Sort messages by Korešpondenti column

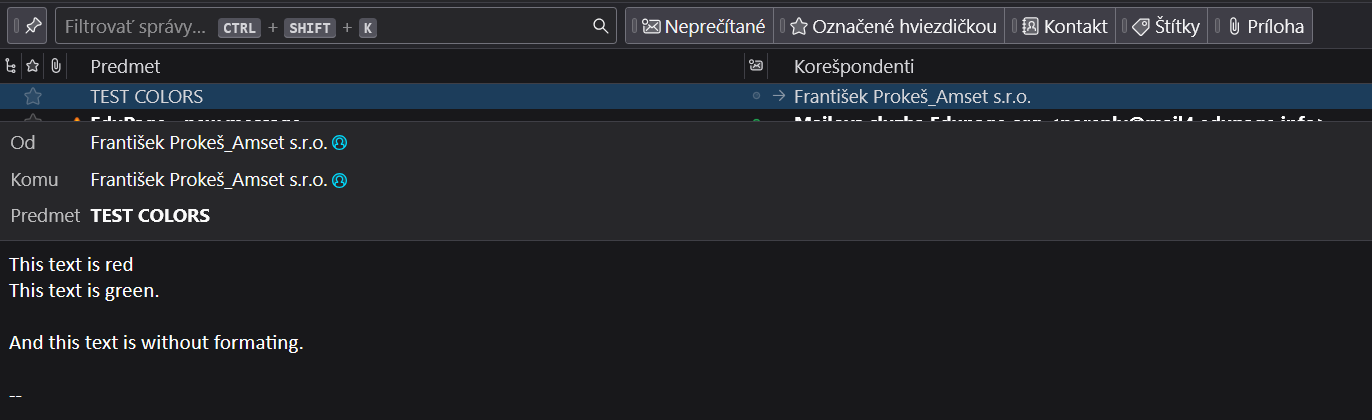tap(853, 66)
